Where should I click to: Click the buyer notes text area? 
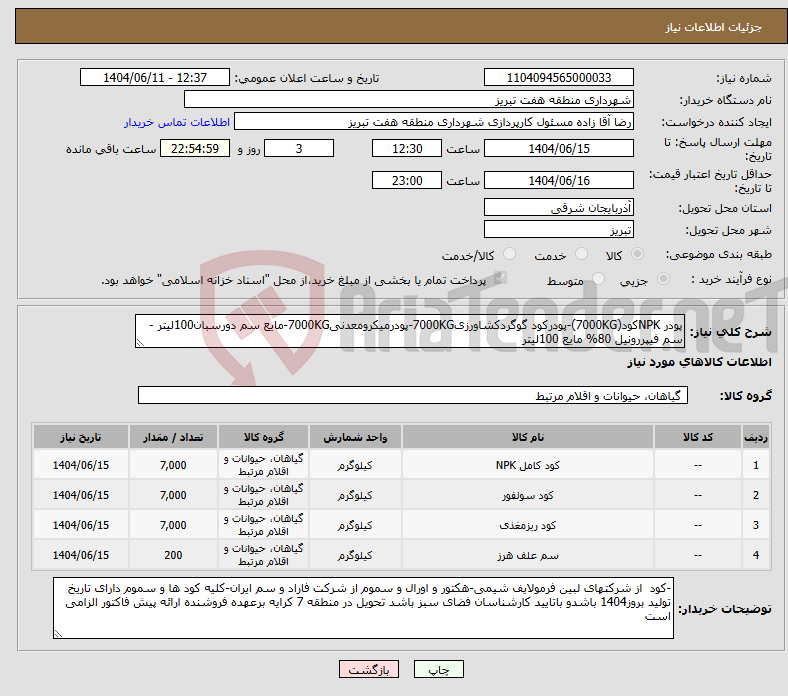365,607
